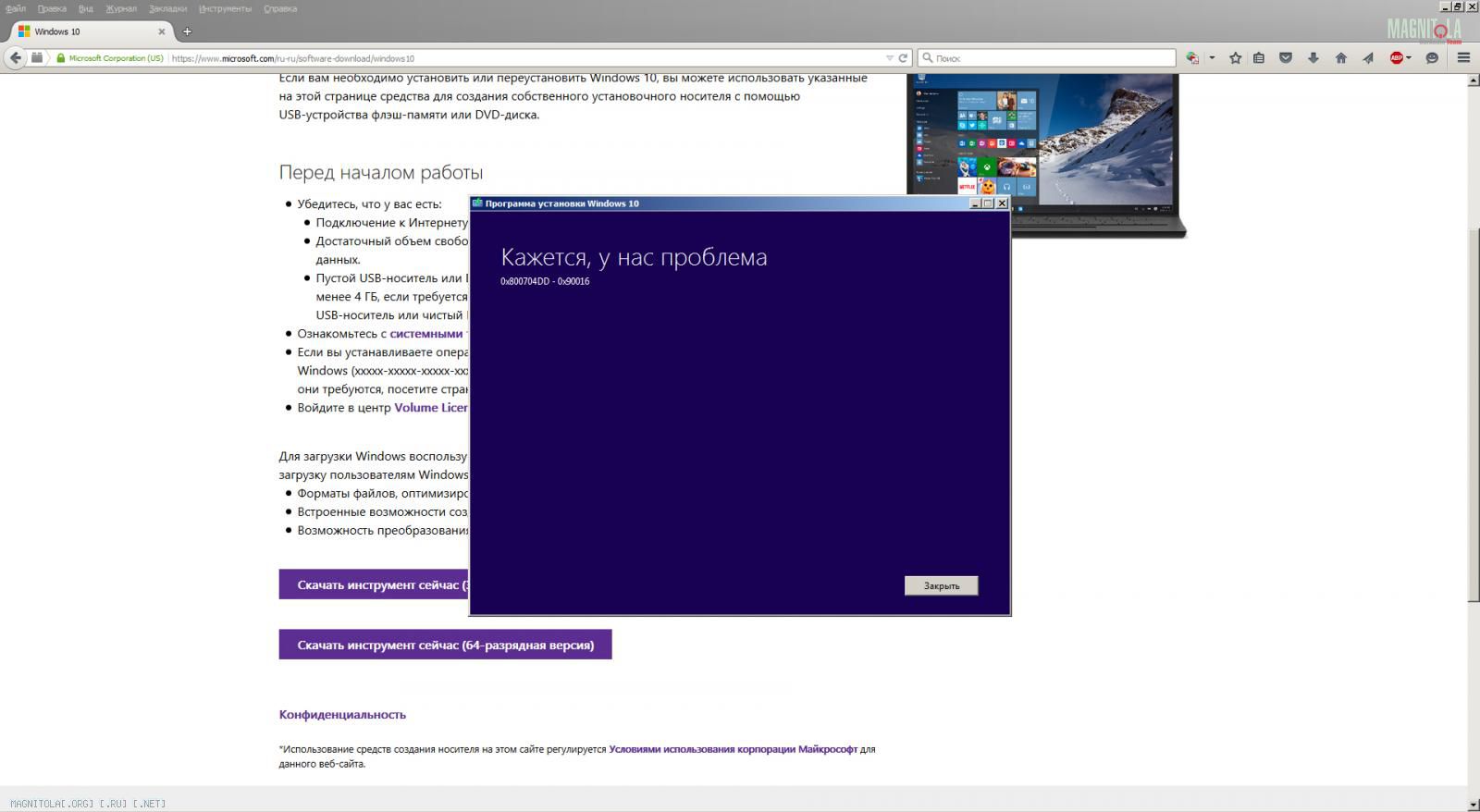
Task: Click the Windows 10 laptop image
Action: 1045,155
